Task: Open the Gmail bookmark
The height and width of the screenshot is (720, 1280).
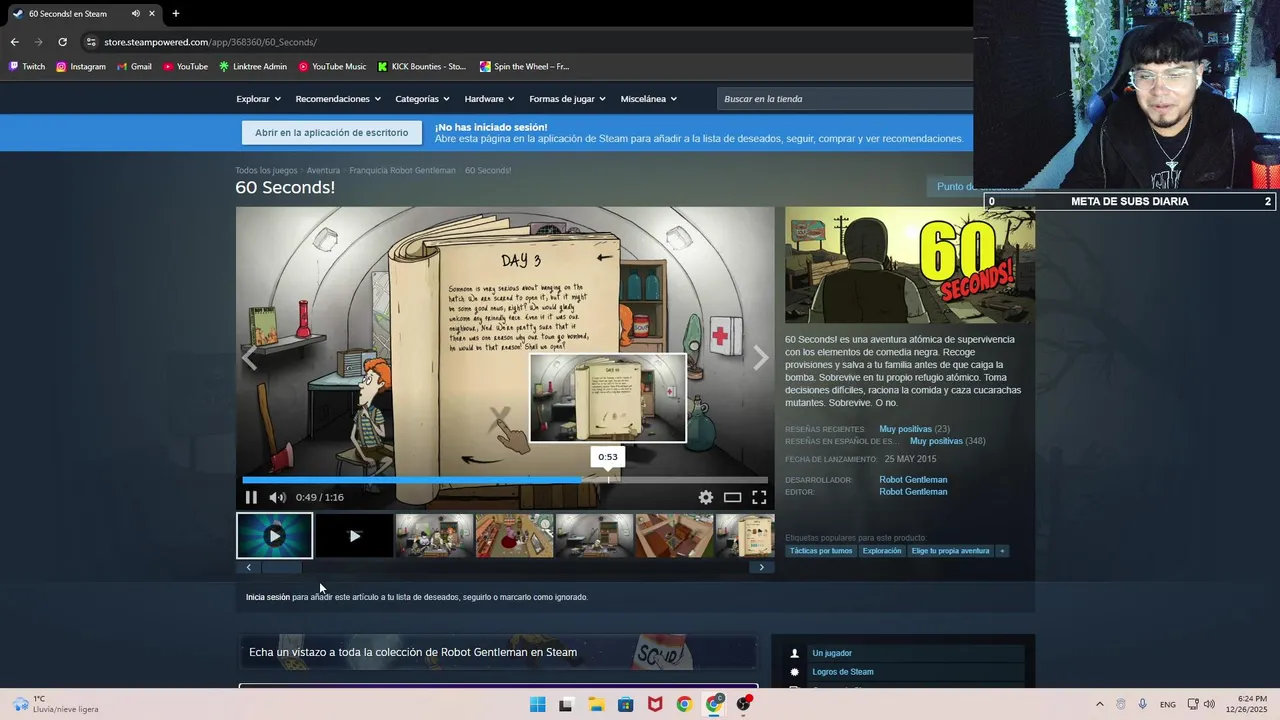Action: pyautogui.click(x=133, y=67)
